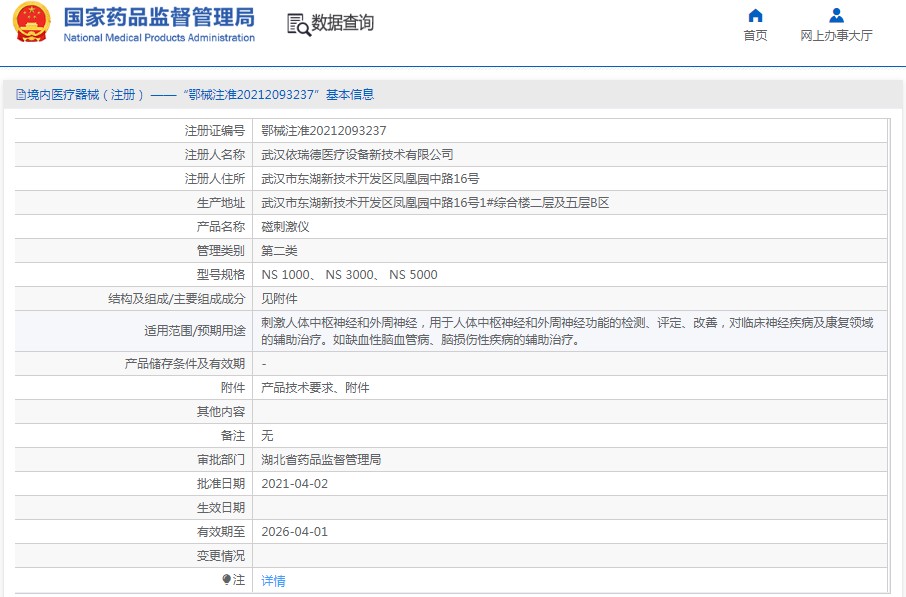906x597 pixels.
Task: Click the 批准日期 label
Action: coord(221,484)
